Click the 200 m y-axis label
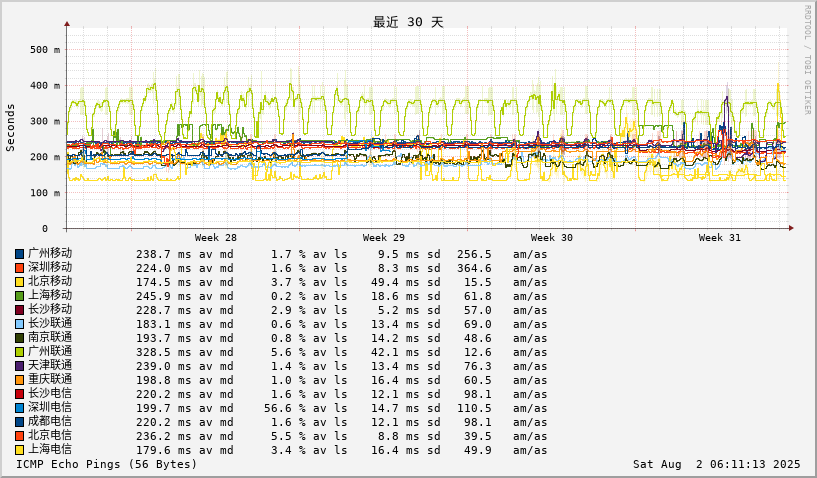817x478 pixels. [x=45, y=157]
